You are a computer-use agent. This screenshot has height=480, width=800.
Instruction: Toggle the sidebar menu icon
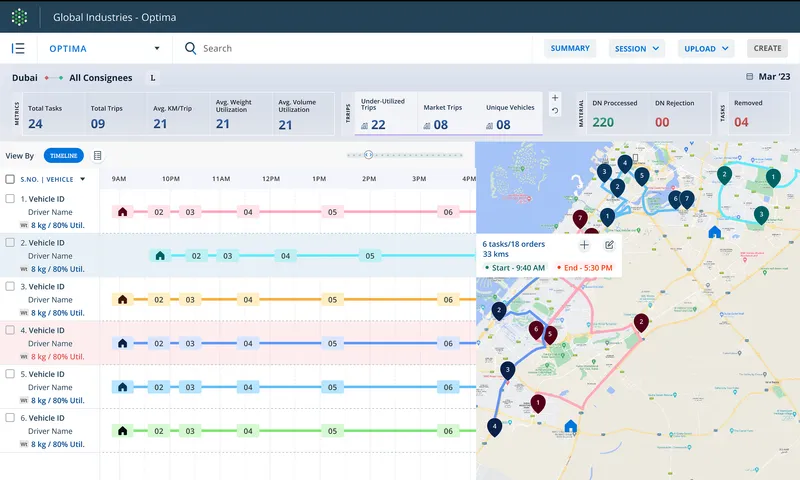[x=18, y=48]
